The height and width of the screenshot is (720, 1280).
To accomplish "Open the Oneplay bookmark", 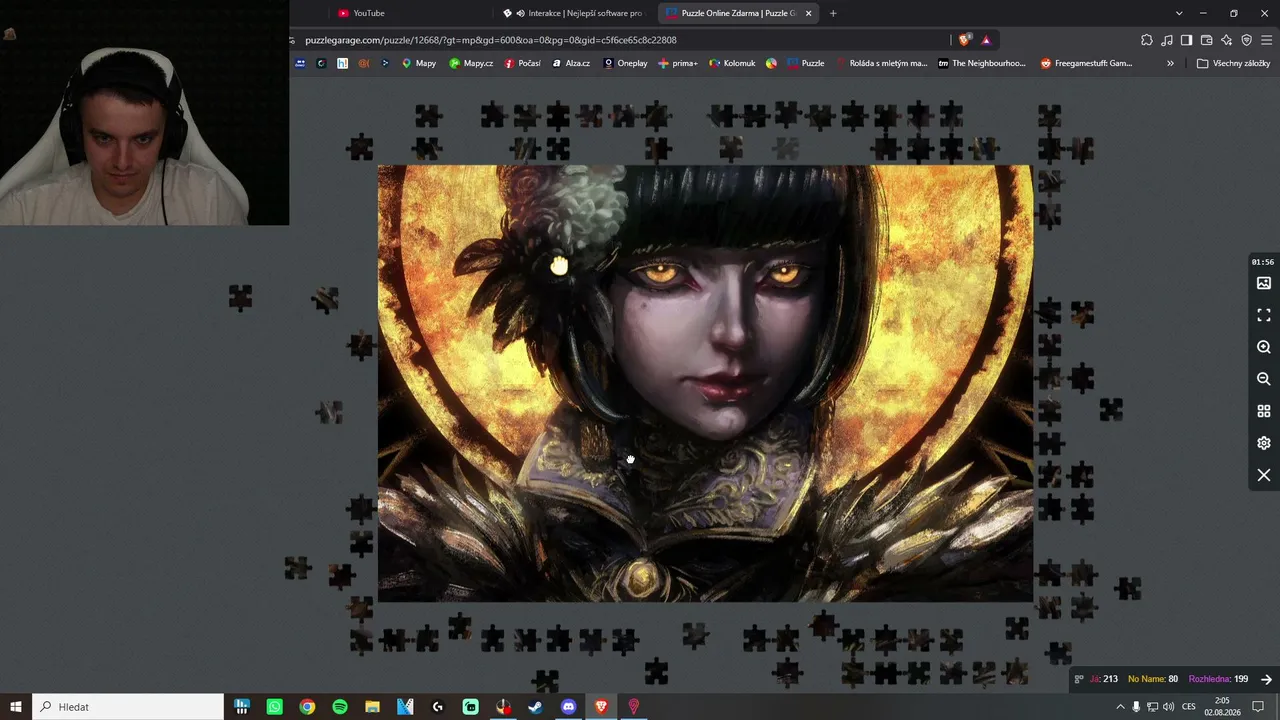I will click(625, 63).
